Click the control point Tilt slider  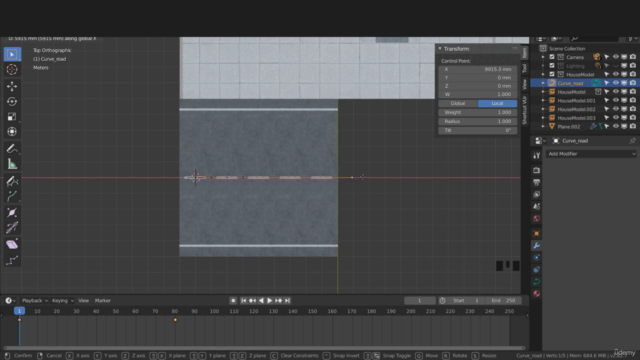coord(478,130)
